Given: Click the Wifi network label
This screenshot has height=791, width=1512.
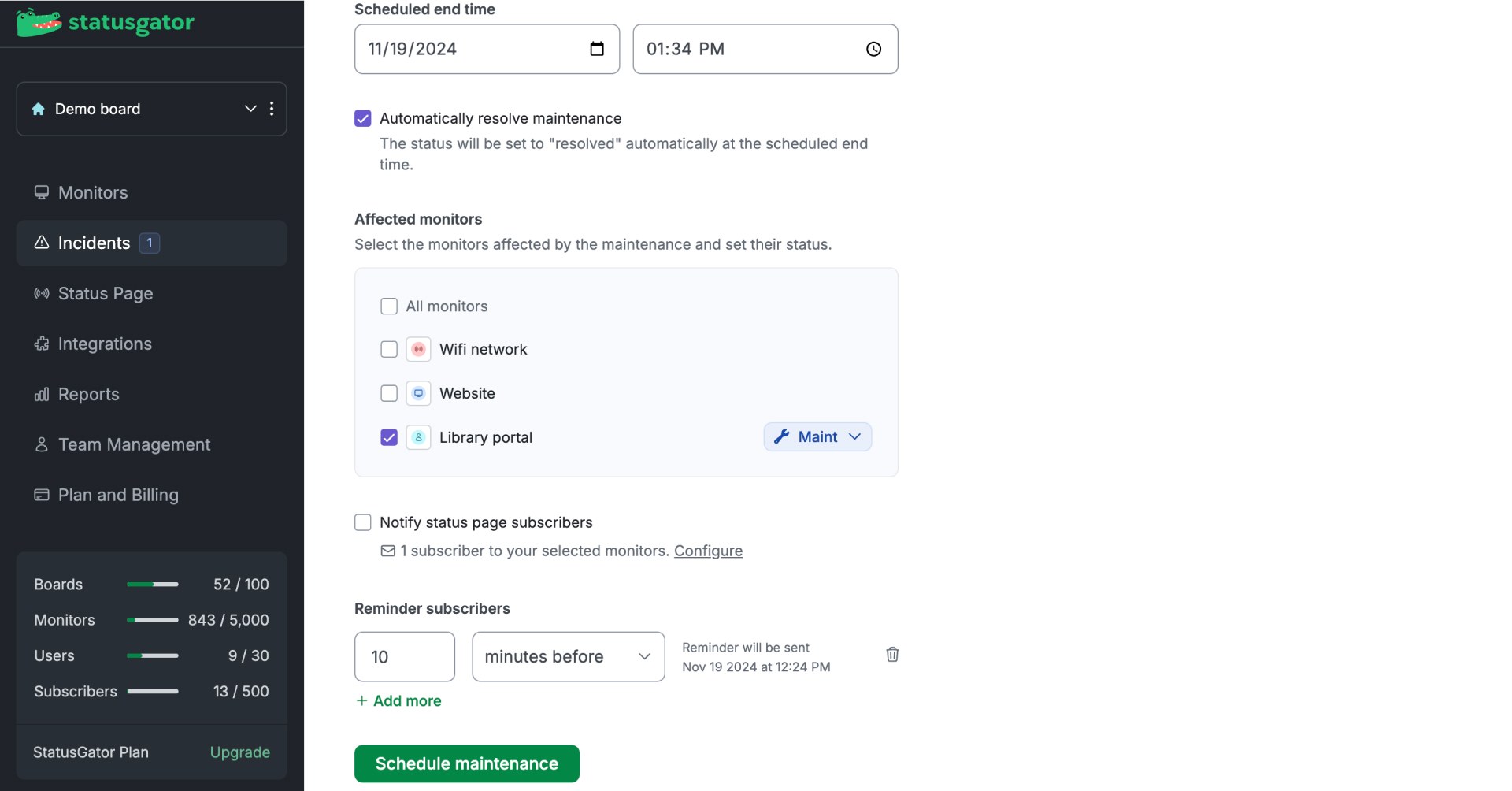Looking at the screenshot, I should (x=484, y=349).
